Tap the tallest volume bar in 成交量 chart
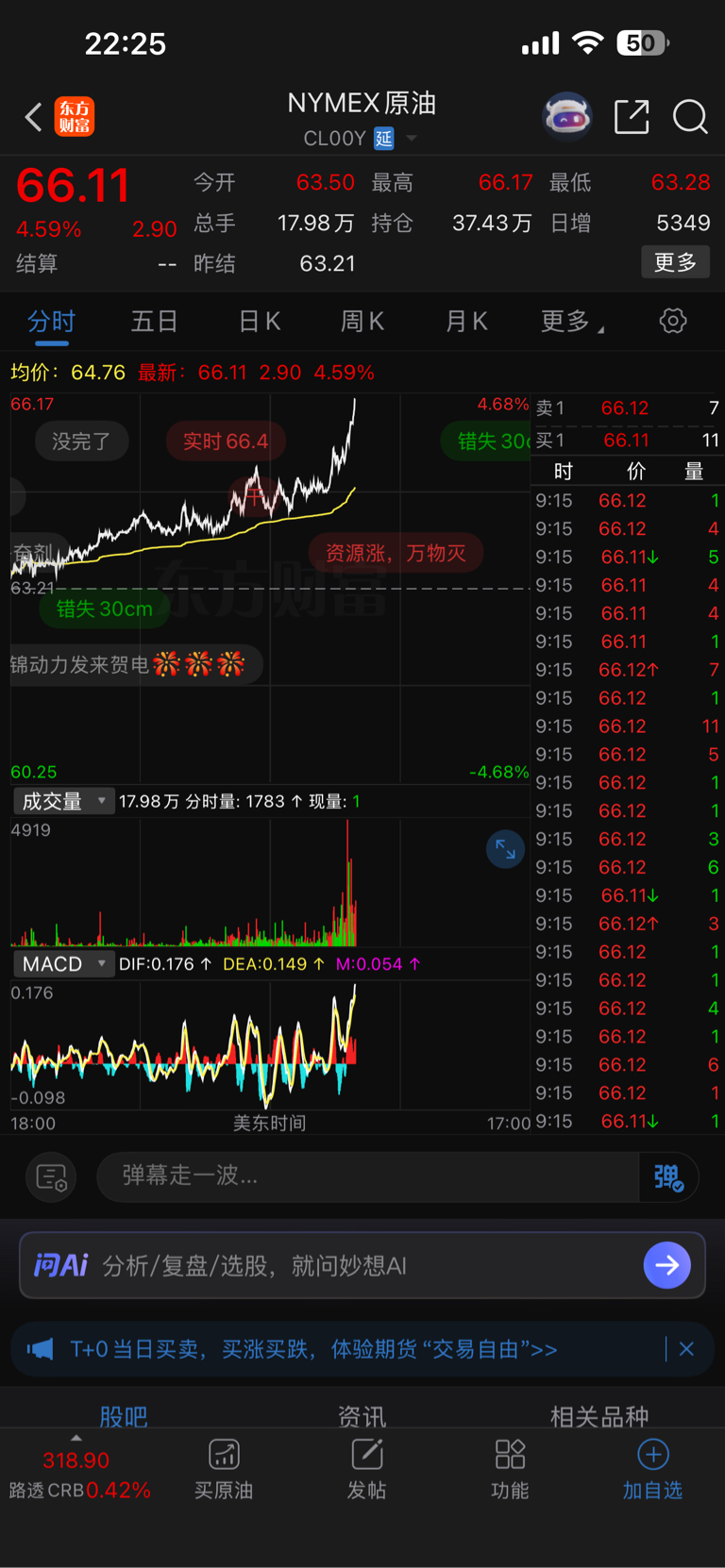 (x=347, y=882)
